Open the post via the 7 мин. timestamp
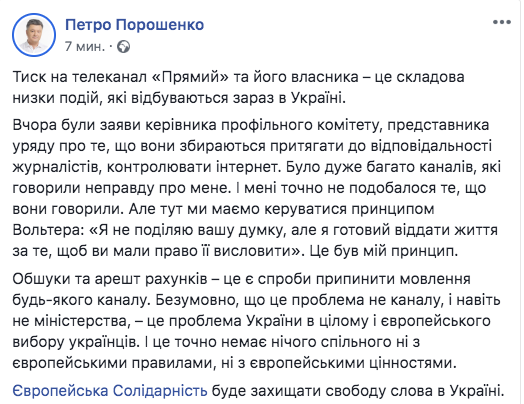524x404 pixels. [x=85, y=46]
